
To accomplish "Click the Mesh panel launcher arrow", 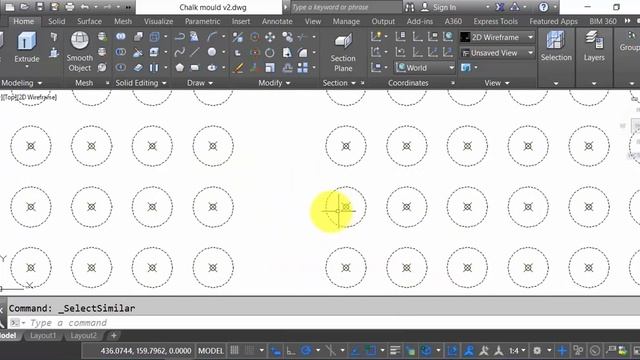I will (107, 83).
